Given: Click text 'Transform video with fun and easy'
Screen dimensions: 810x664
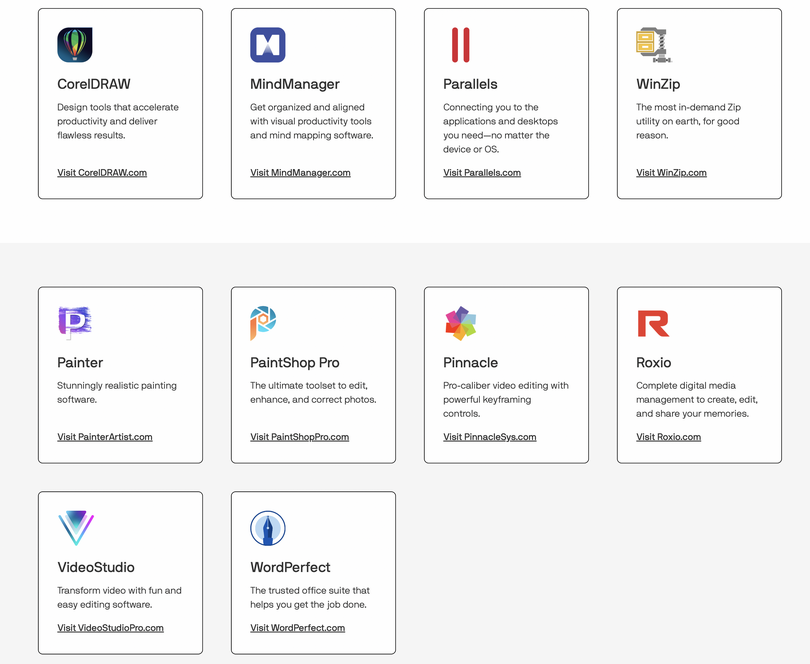Looking at the screenshot, I should click(119, 597).
